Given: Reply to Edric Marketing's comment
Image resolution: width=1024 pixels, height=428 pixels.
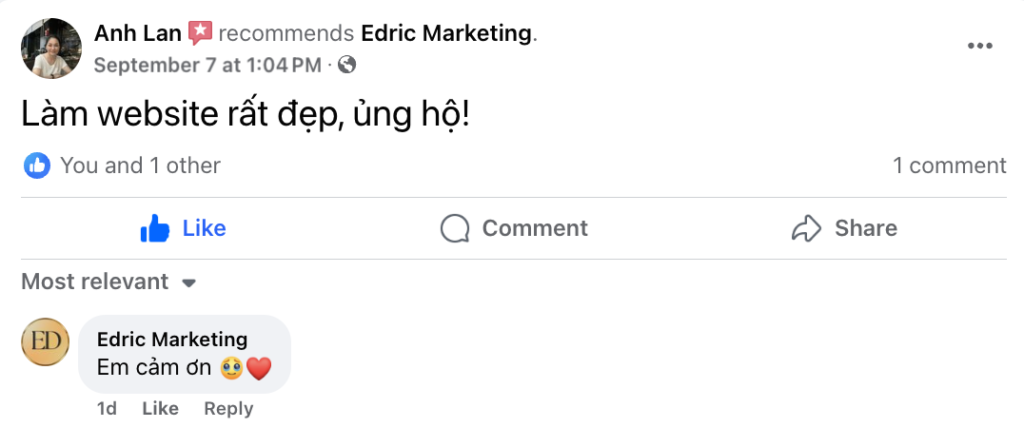Looking at the screenshot, I should (x=228, y=408).
